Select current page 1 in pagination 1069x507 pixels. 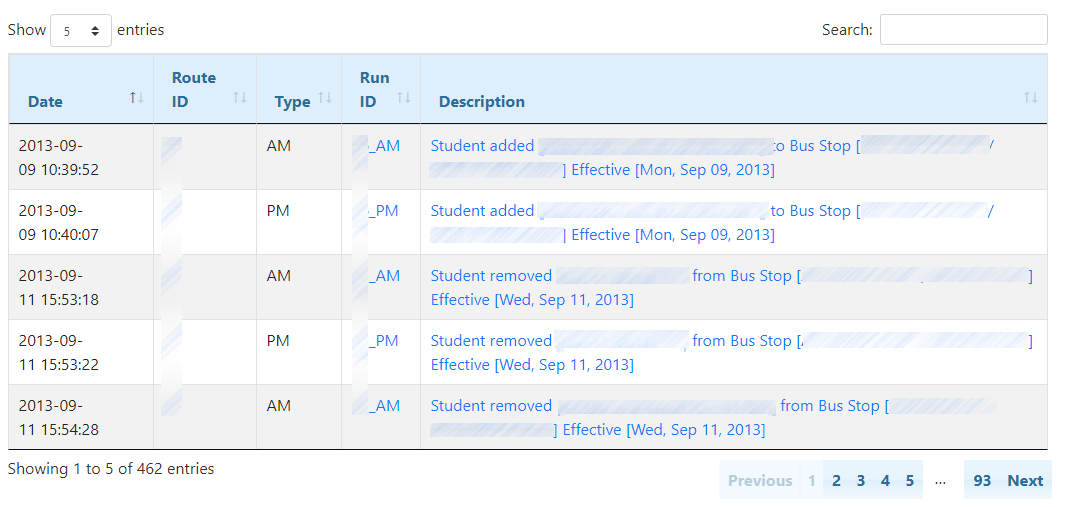812,481
